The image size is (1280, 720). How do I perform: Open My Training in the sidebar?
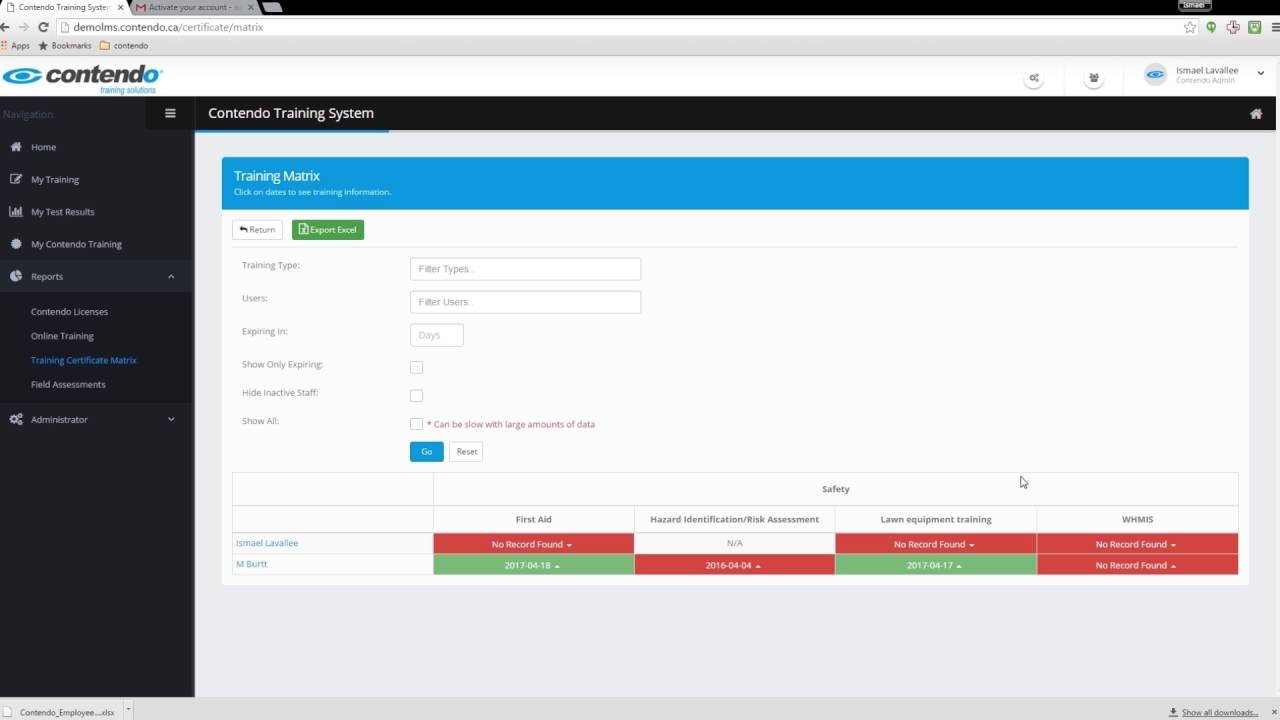point(55,179)
